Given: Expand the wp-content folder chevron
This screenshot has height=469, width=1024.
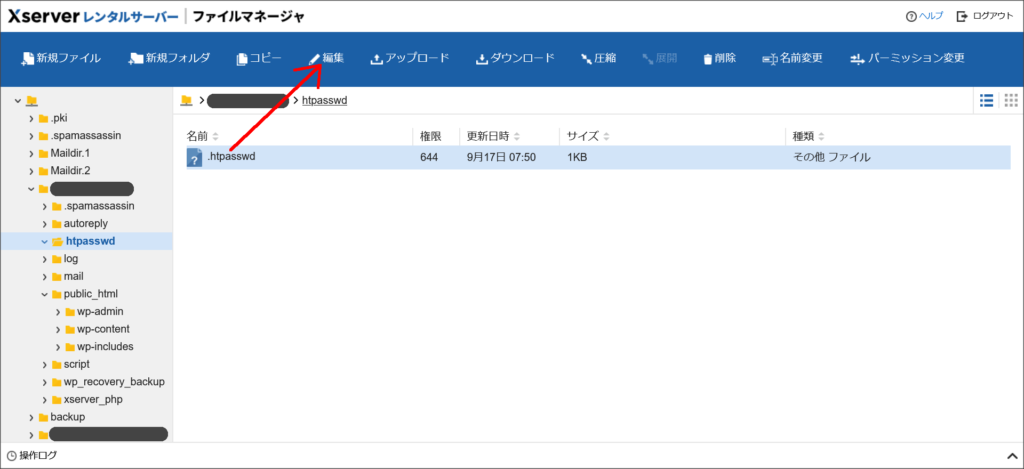Looking at the screenshot, I should tap(58, 329).
